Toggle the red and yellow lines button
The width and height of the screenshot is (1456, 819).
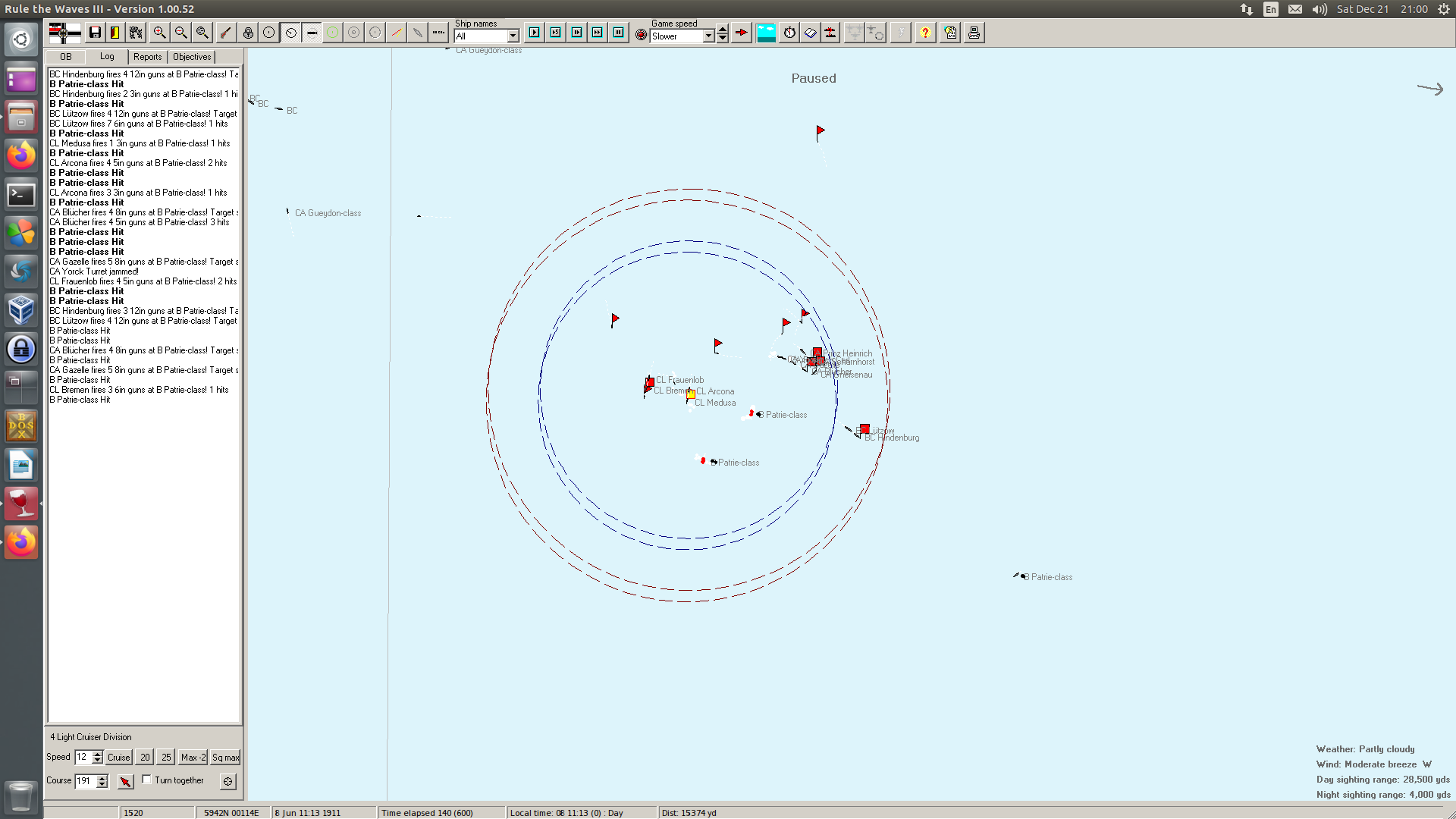click(397, 33)
